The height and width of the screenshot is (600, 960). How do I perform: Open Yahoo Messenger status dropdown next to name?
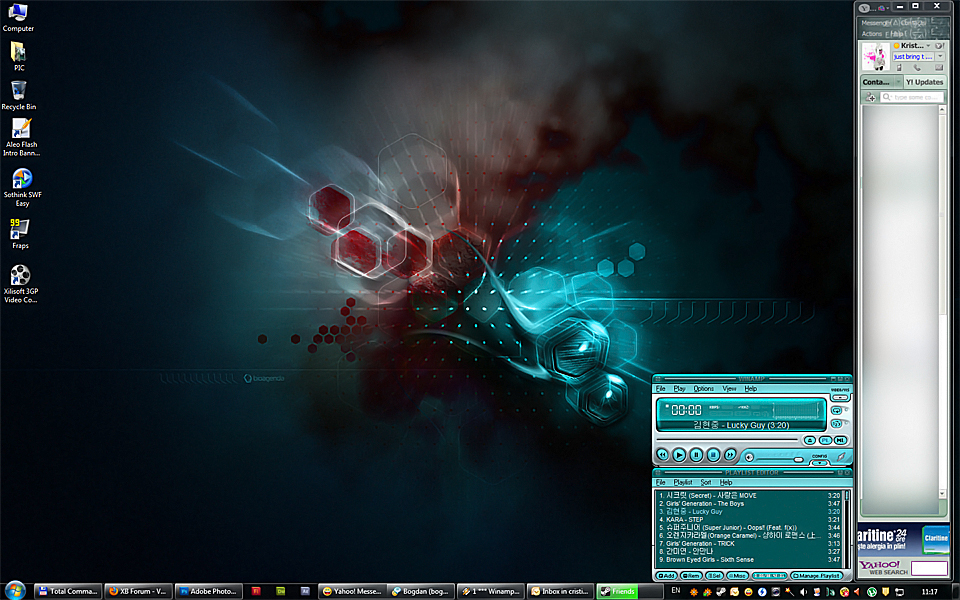coord(928,46)
